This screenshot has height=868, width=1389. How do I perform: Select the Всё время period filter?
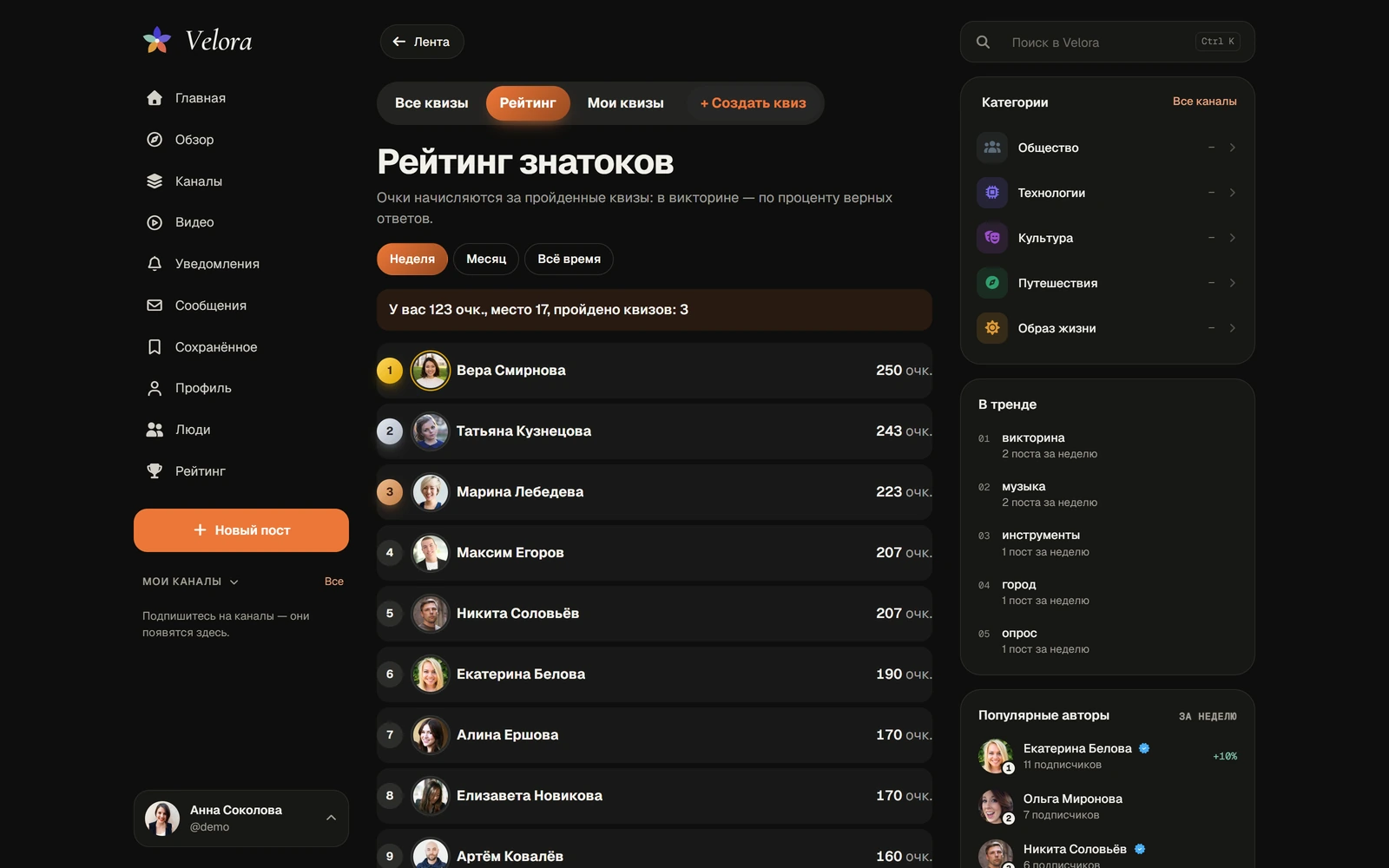[569, 259]
